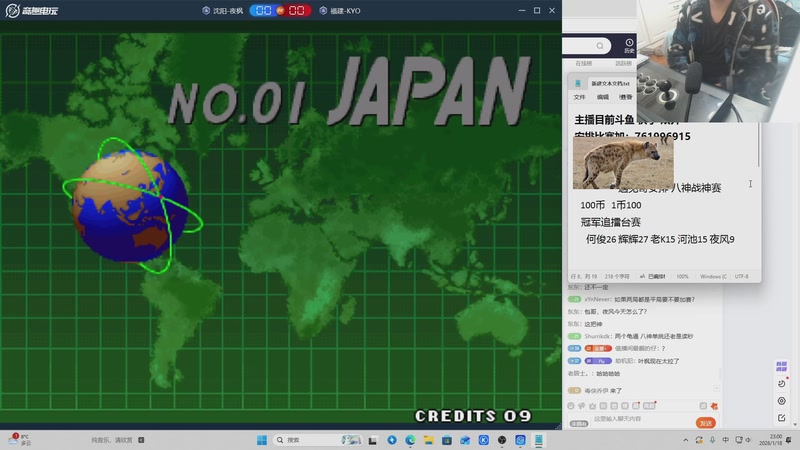
Task: Click the game platform logo in title bar
Action: pos(32,10)
